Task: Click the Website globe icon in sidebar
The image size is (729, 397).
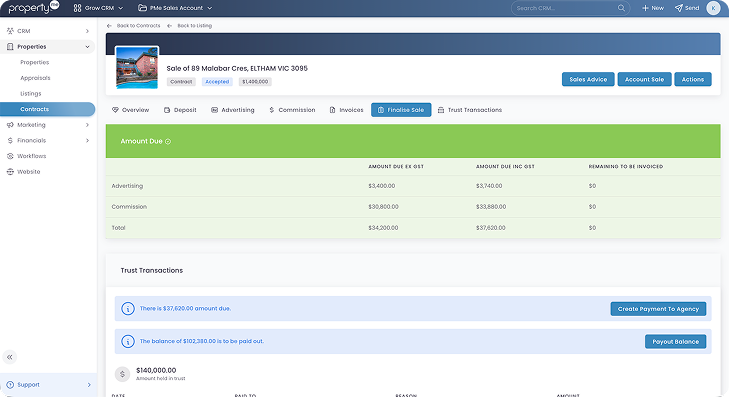Action: 10,172
